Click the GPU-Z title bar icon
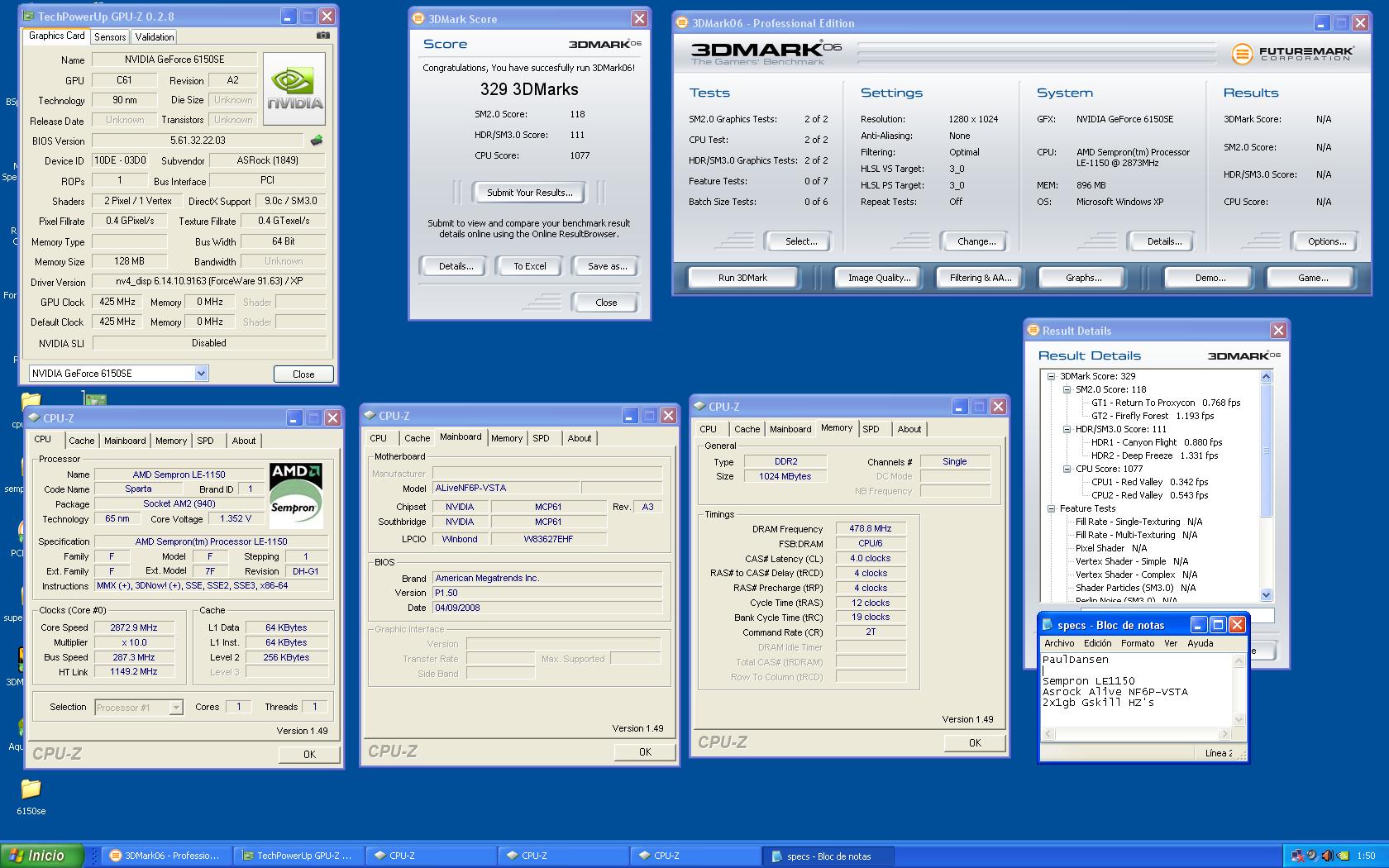The image size is (1389, 868). click(30, 17)
